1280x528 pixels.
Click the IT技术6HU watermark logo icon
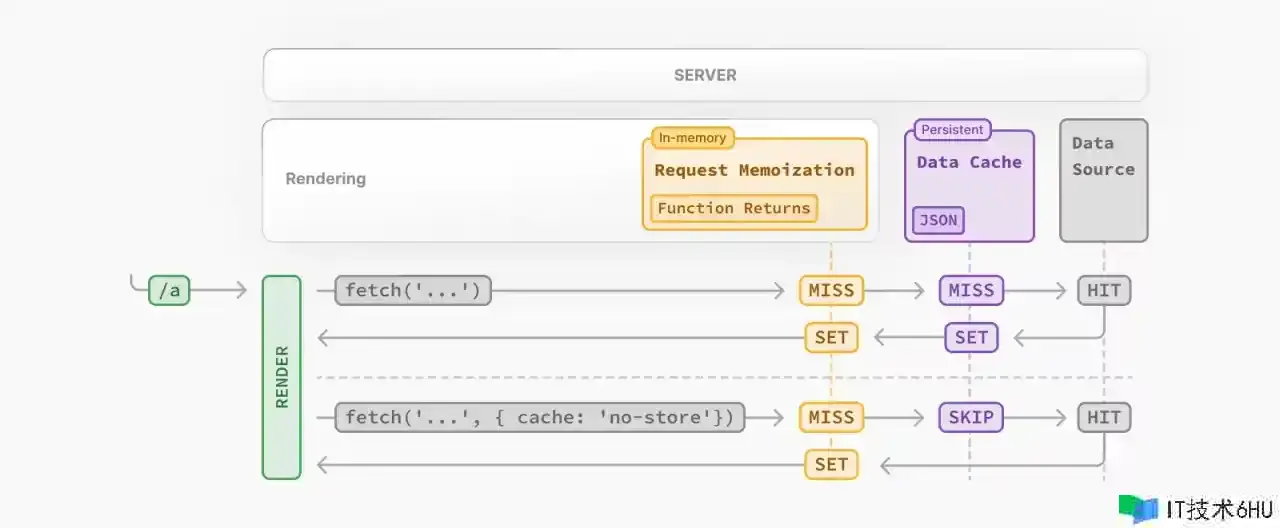(1138, 508)
